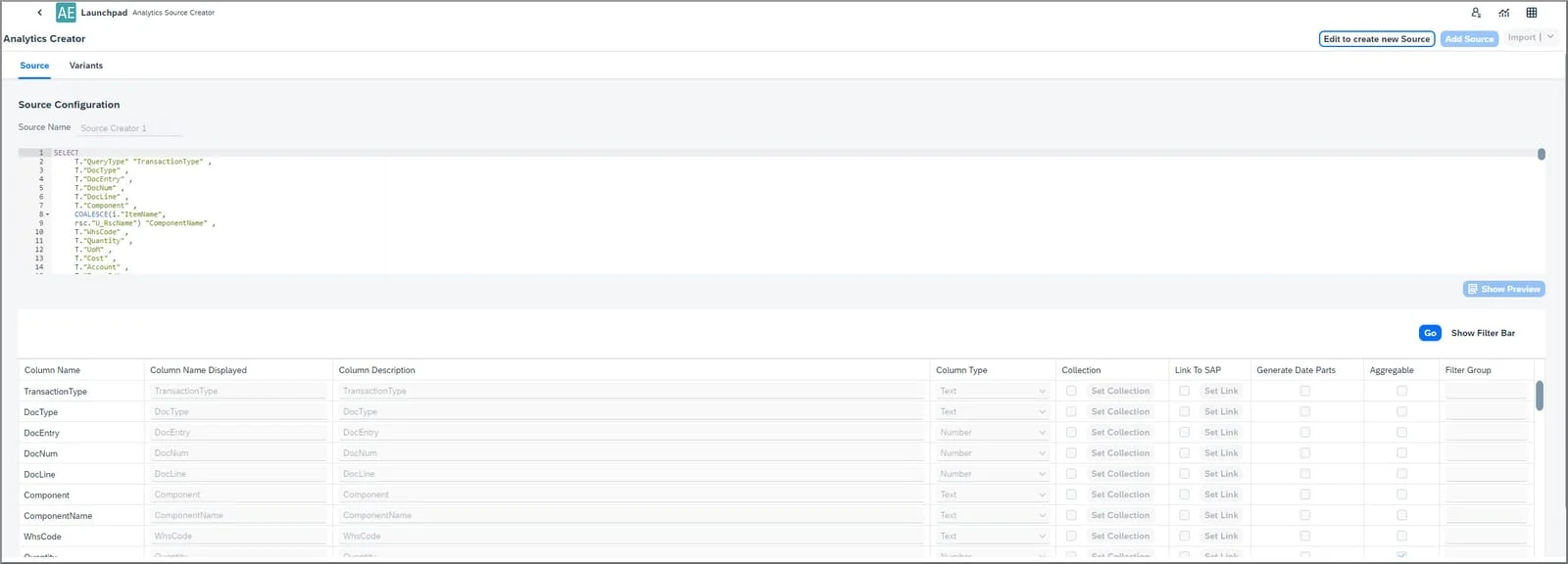Click Filter Group field for DocLine
This screenshot has width=1568, height=564.
tap(1486, 474)
